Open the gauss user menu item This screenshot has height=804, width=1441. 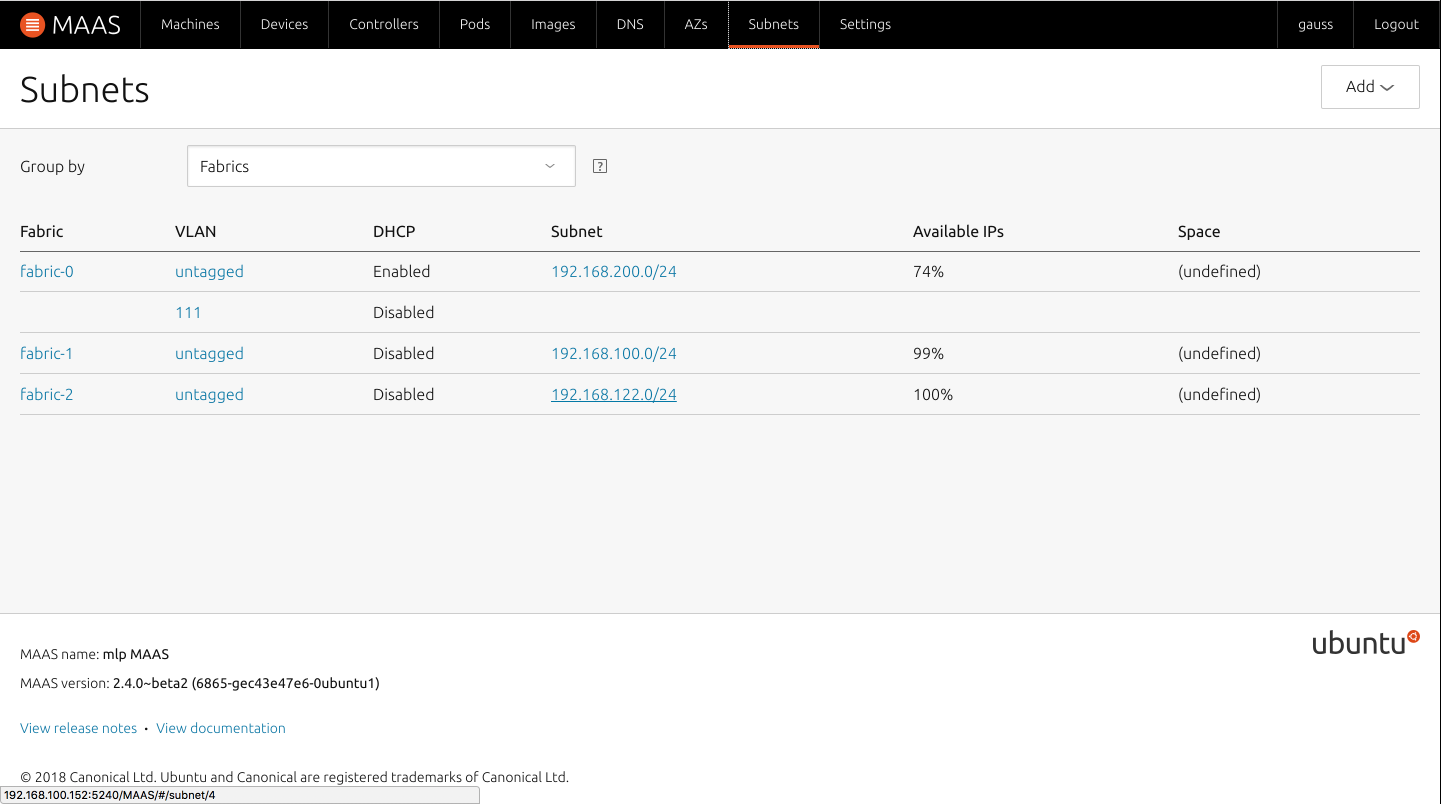(1315, 24)
